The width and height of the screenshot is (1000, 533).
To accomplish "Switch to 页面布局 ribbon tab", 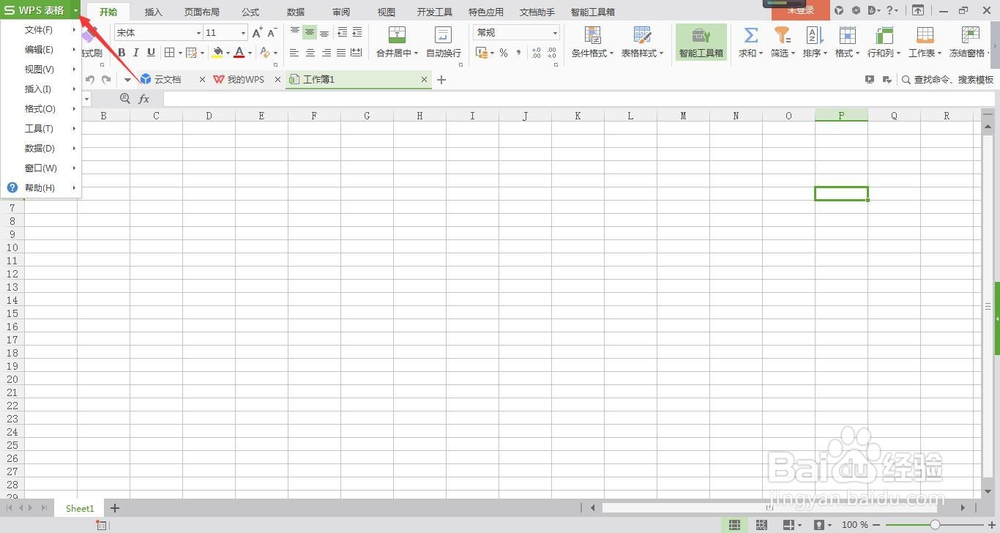I will coord(202,12).
